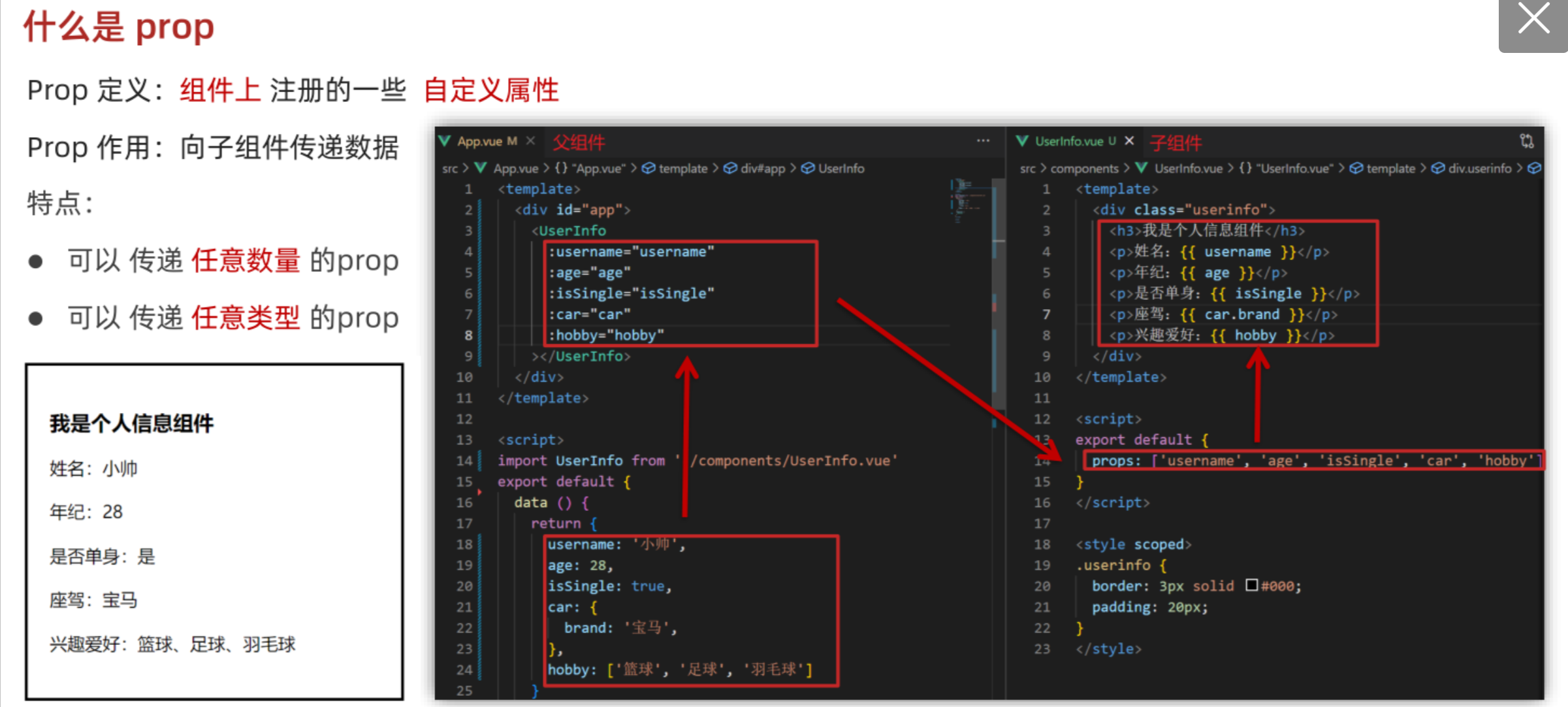Open the {} "App.vue" breadcrumb segment
Image resolution: width=1568 pixels, height=707 pixels.
590,169
